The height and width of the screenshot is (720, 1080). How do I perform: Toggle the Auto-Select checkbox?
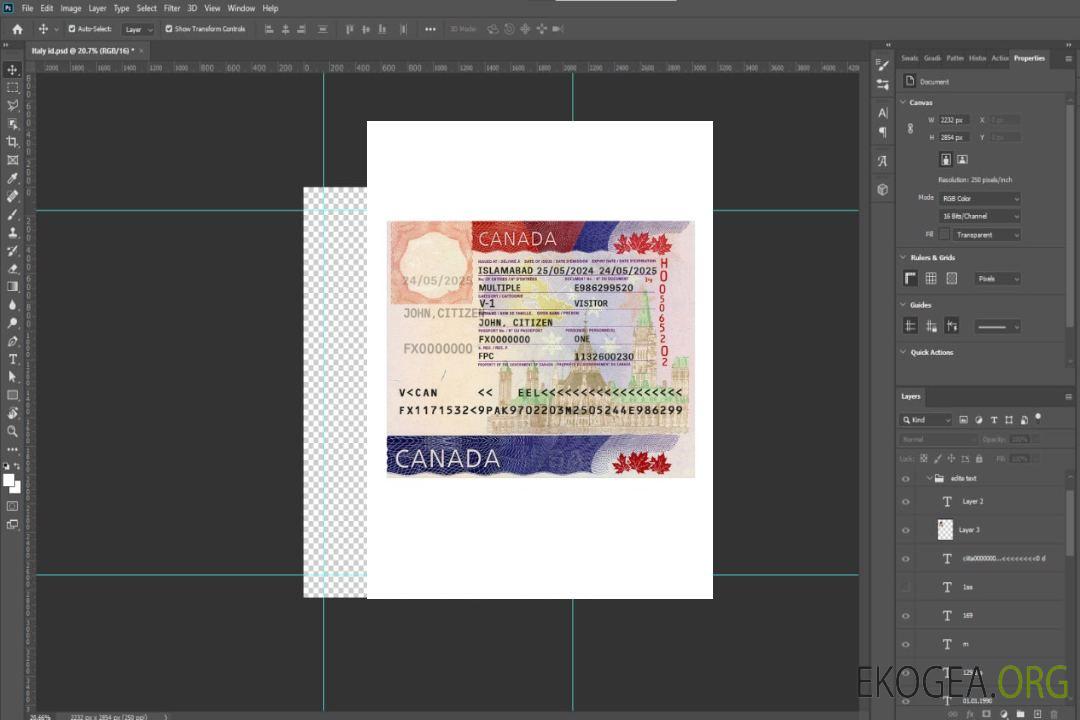pos(72,29)
